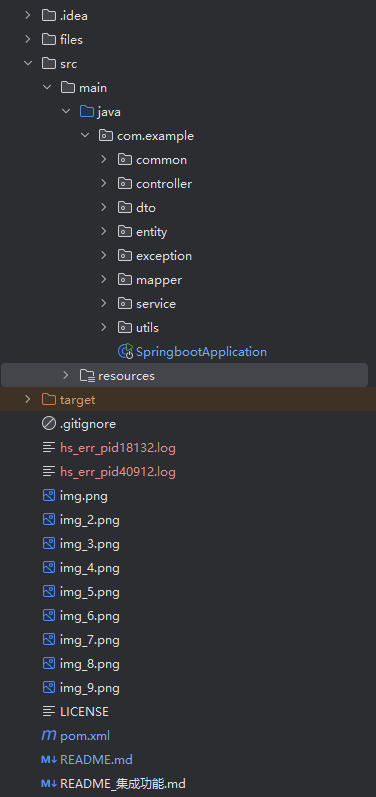Click the resources root folder icon
Screen dimensions: 376x797
87,376
